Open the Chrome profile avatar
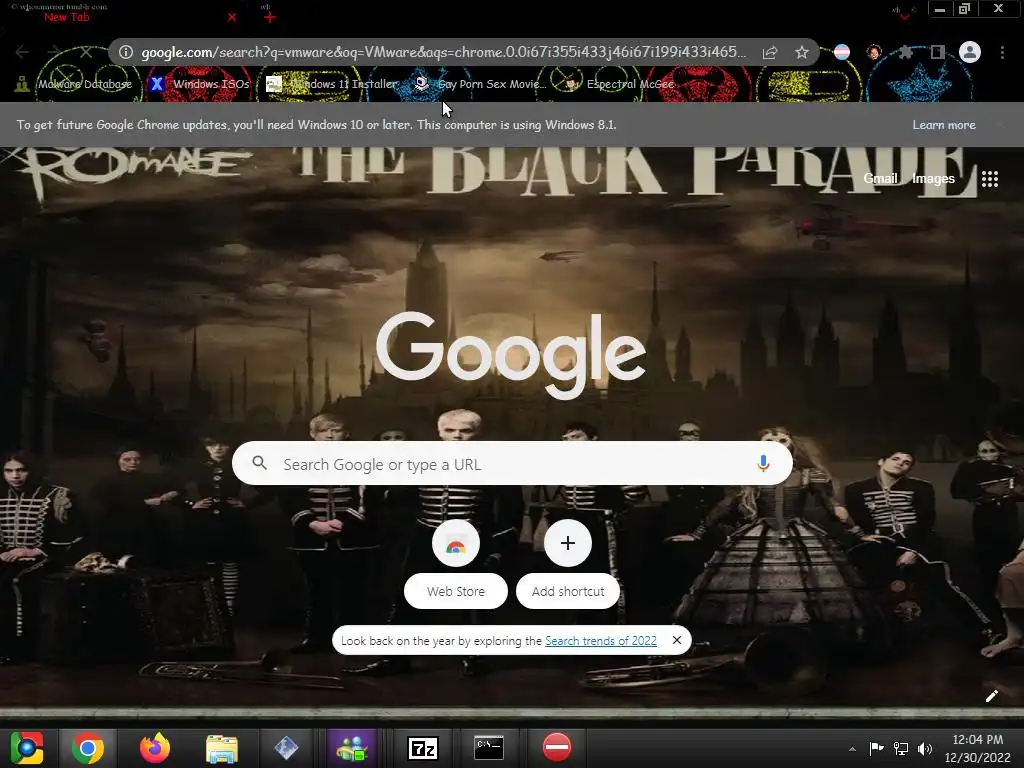 [x=970, y=52]
